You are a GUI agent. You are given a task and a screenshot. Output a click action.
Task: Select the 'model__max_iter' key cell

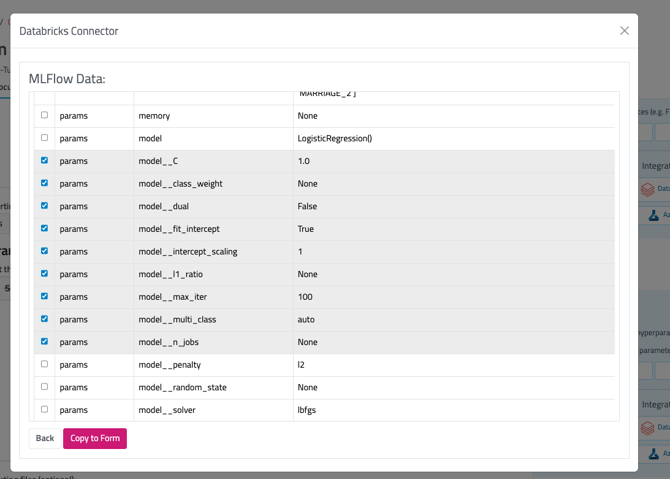(214, 297)
